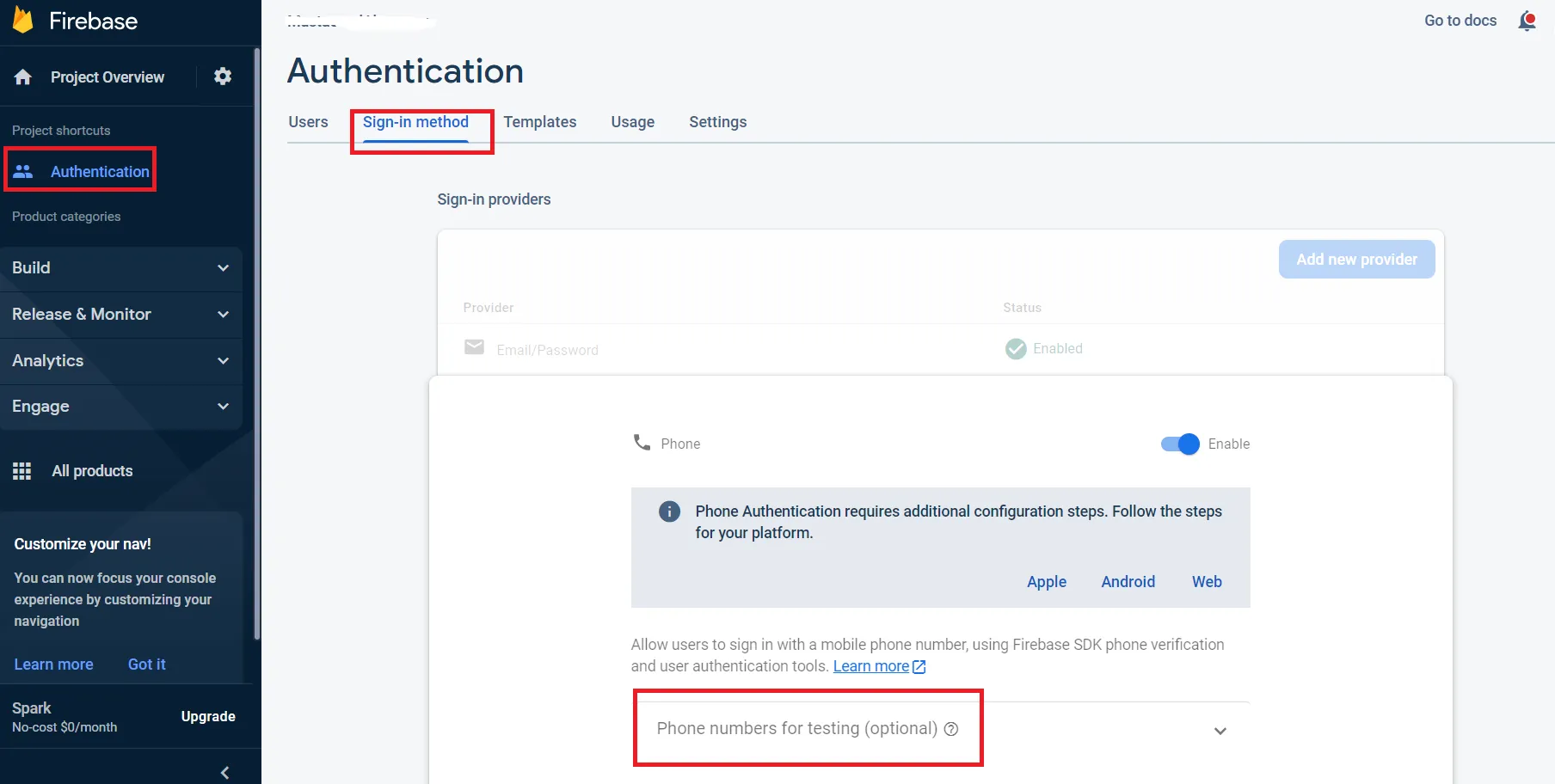The height and width of the screenshot is (784, 1555).
Task: Click the Spark No-cost plan label
Action: 65,717
